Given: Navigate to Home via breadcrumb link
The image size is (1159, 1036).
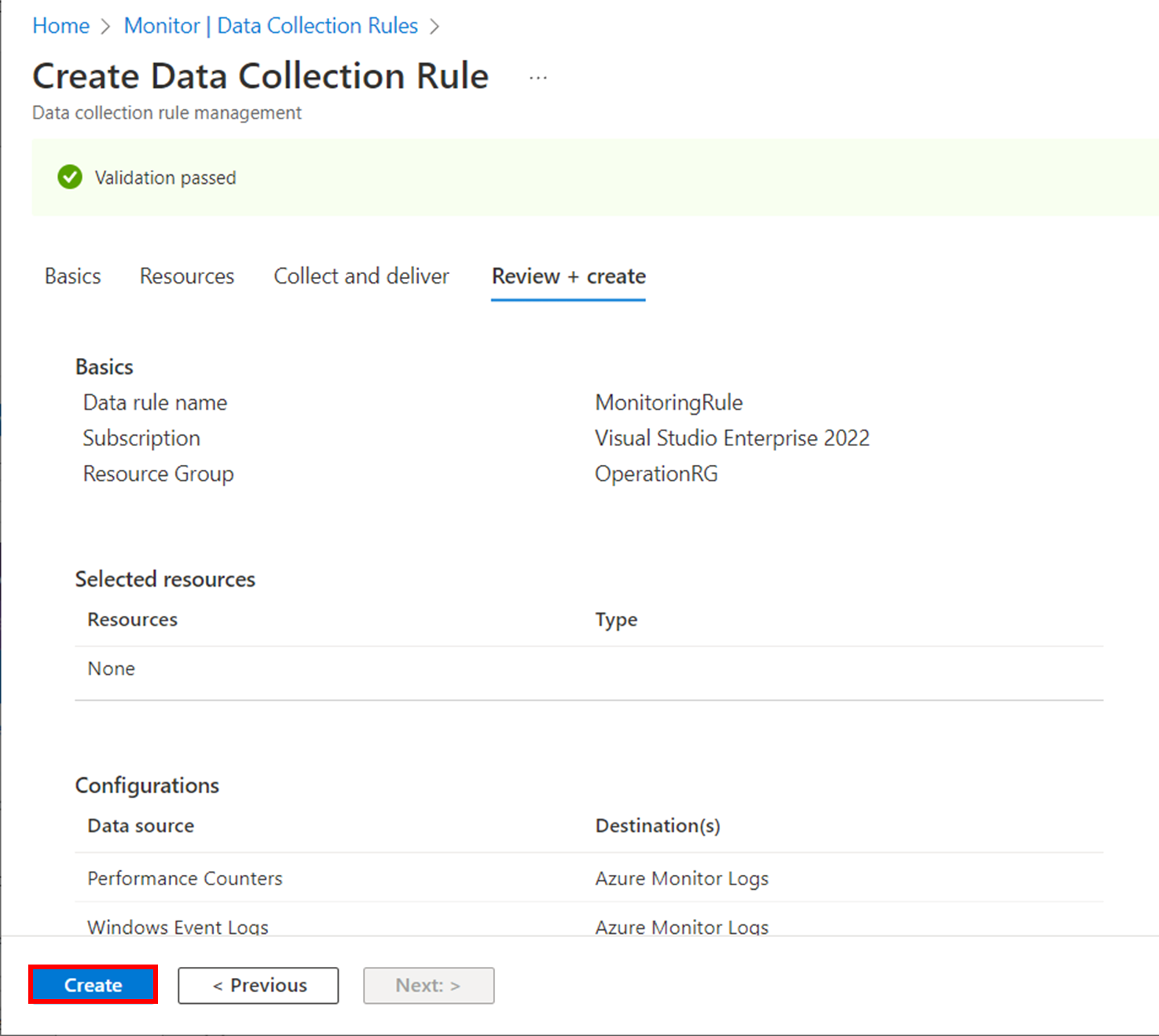Looking at the screenshot, I should pos(61,25).
